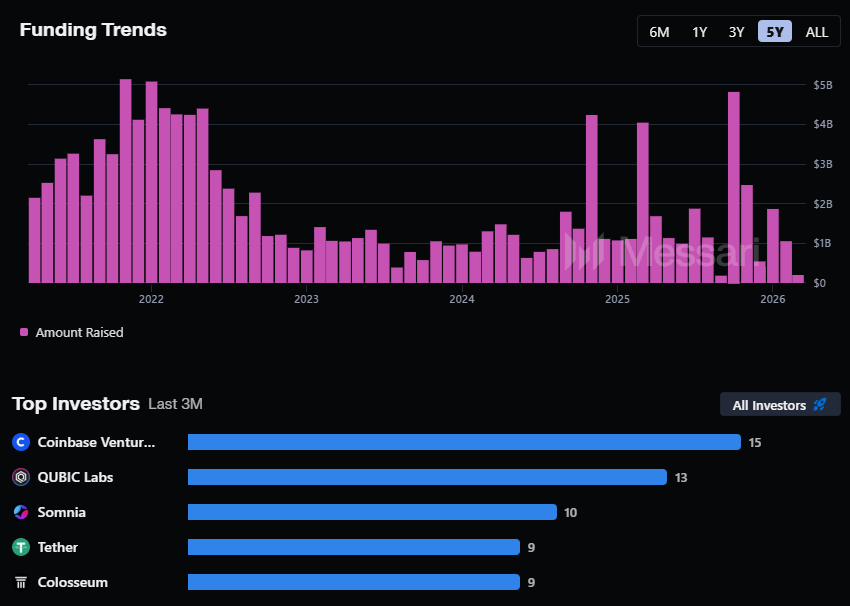This screenshot has width=850, height=606.
Task: Click the Coinbase Ventures logo icon
Action: pyautogui.click(x=21, y=442)
